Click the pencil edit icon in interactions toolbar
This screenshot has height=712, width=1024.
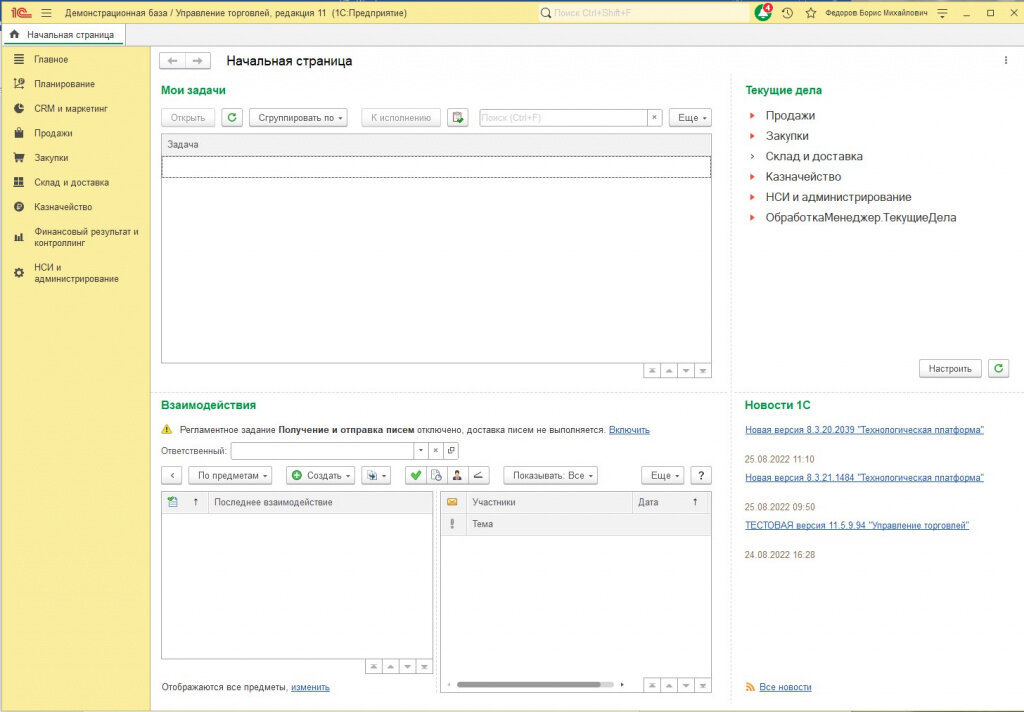(478, 476)
